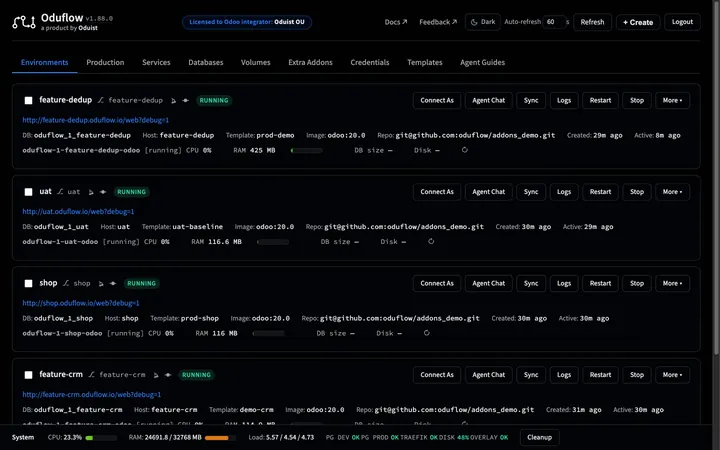The height and width of the screenshot is (450, 720).
Task: Click the moon icon in the Dark toggle
Action: pyautogui.click(x=474, y=22)
